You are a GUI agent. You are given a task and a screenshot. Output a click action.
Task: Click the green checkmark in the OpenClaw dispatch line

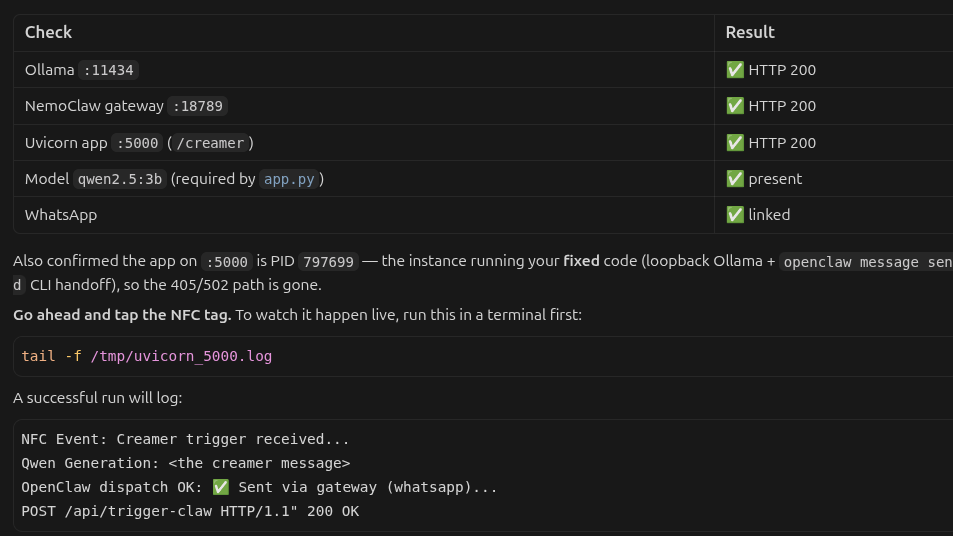221,487
